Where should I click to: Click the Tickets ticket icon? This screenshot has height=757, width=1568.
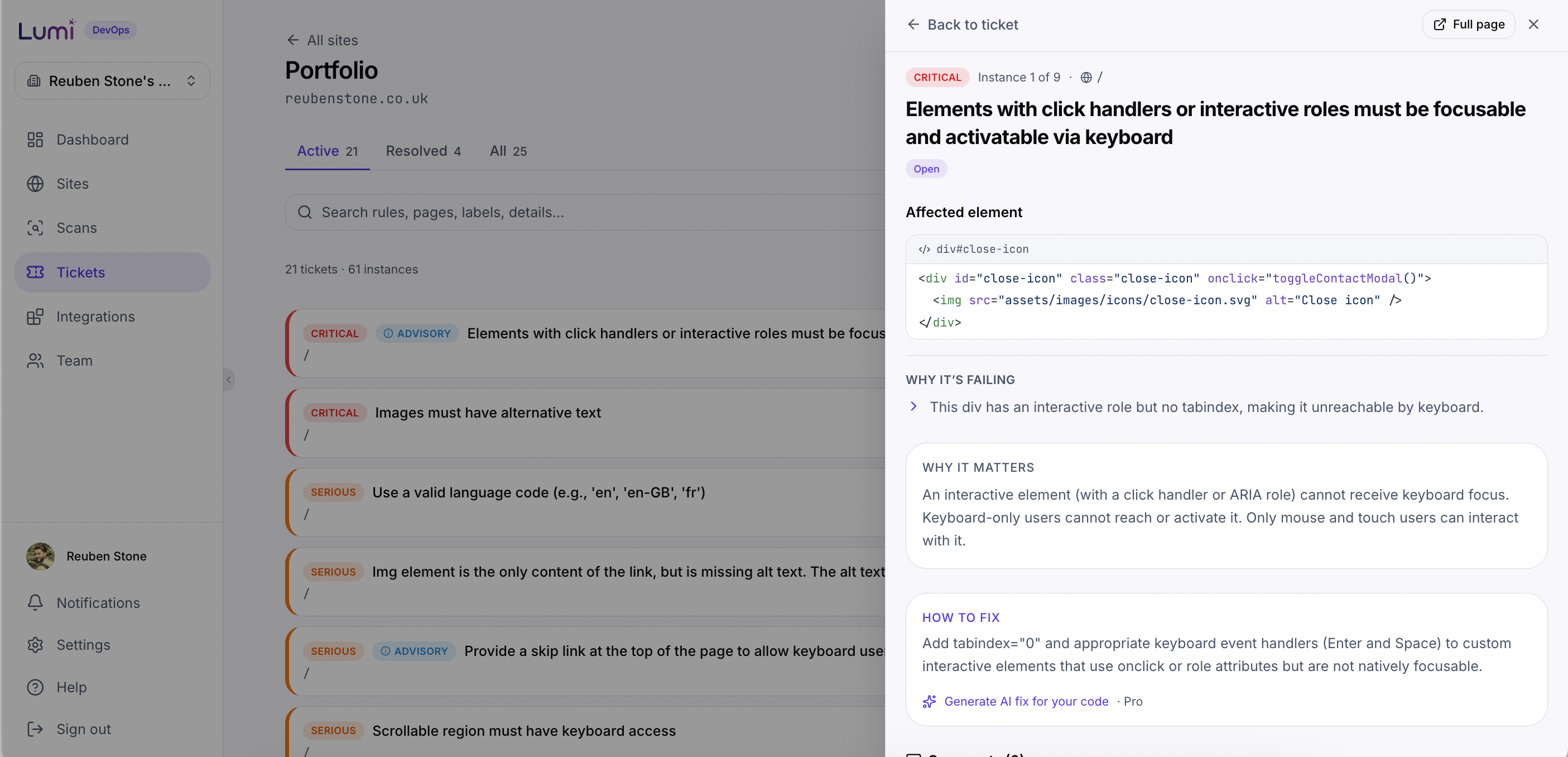point(35,272)
